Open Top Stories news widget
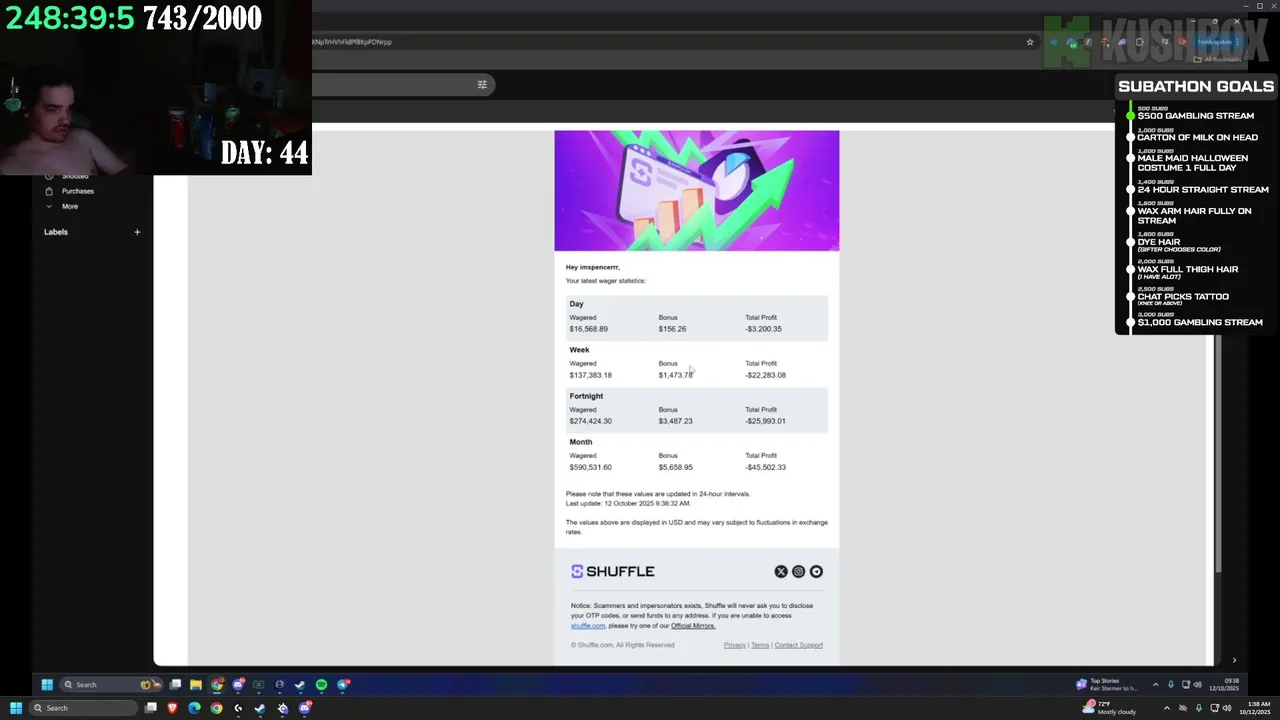1280x720 pixels. (x=1107, y=685)
